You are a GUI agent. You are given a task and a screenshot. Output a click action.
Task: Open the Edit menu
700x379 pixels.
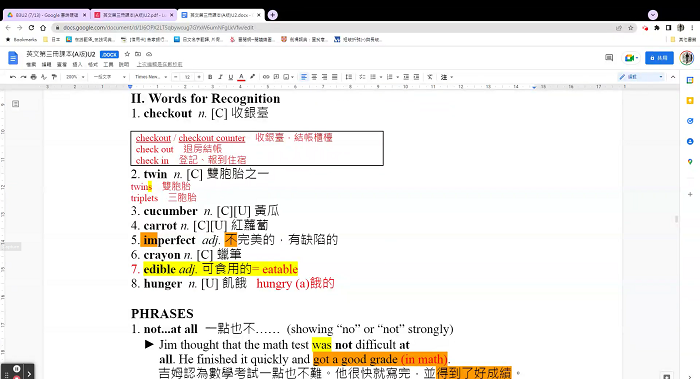tap(46, 64)
